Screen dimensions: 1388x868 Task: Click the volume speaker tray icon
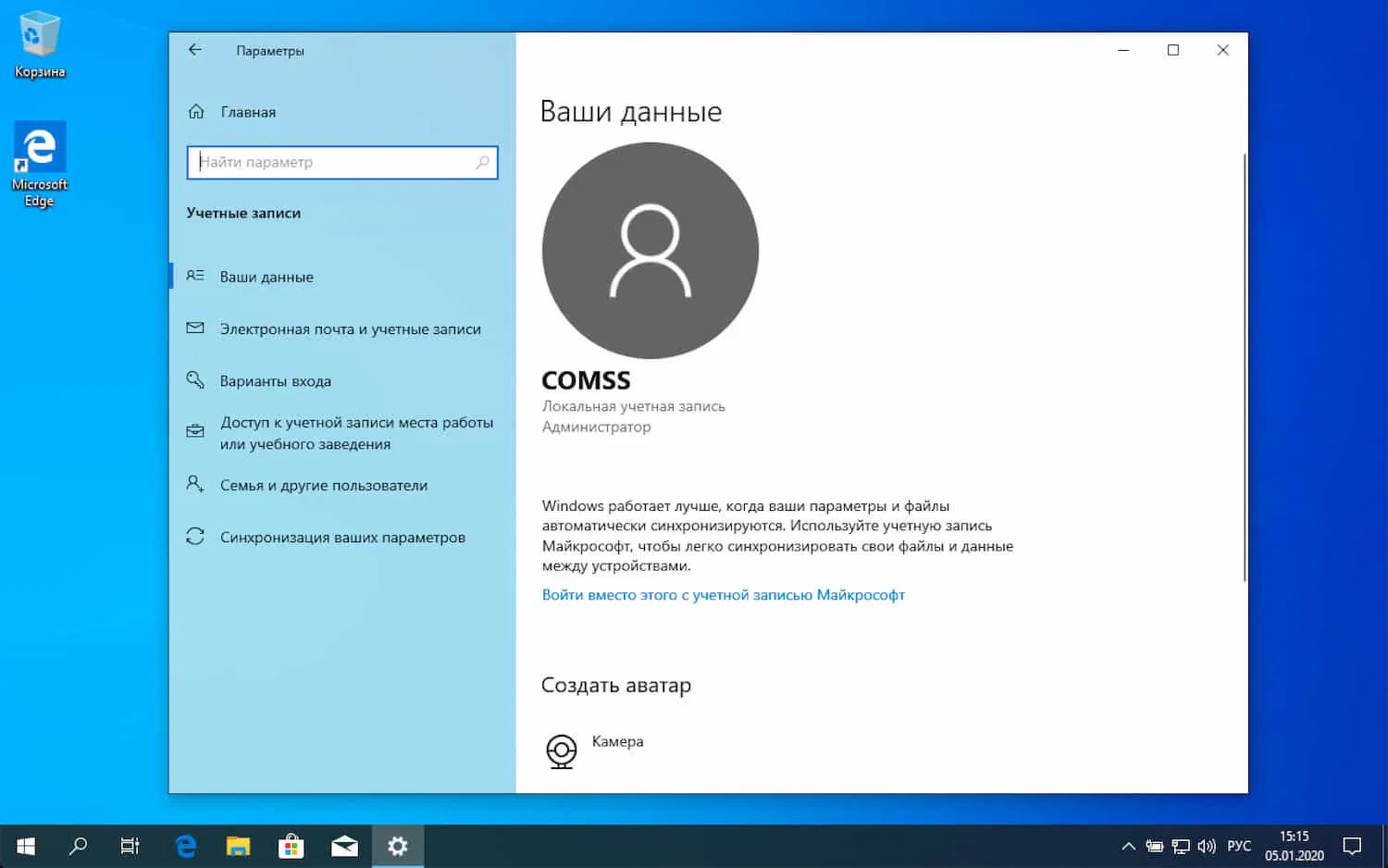tap(1207, 846)
